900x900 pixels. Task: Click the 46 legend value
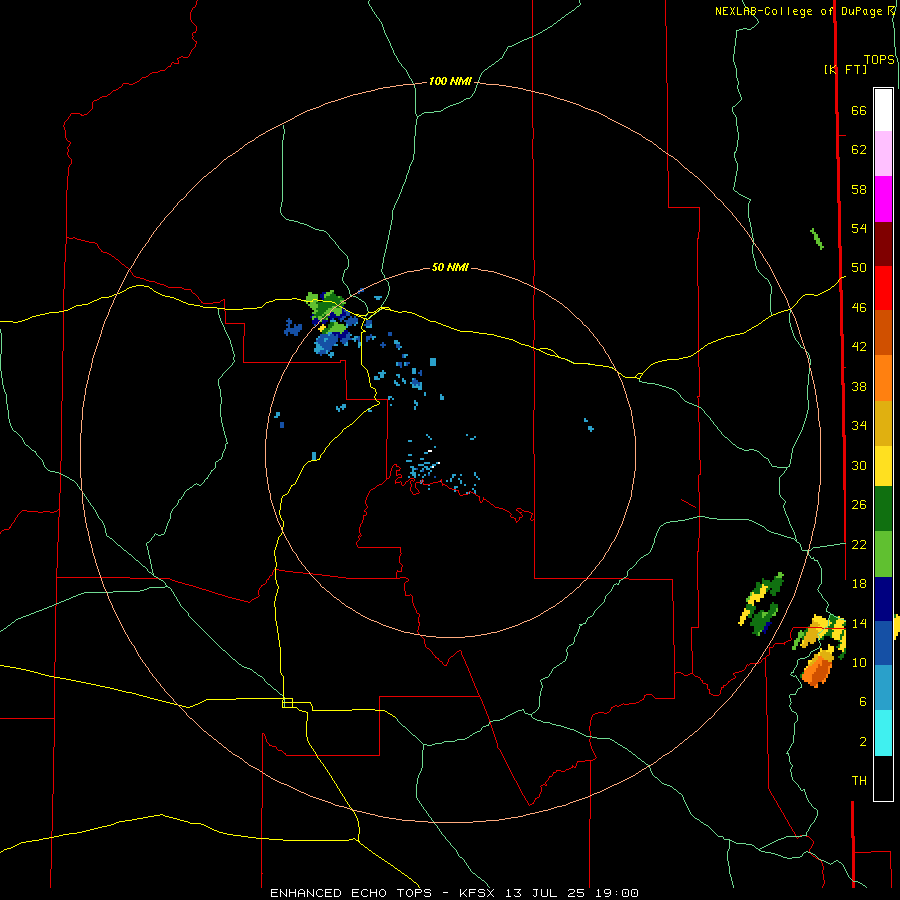859,308
